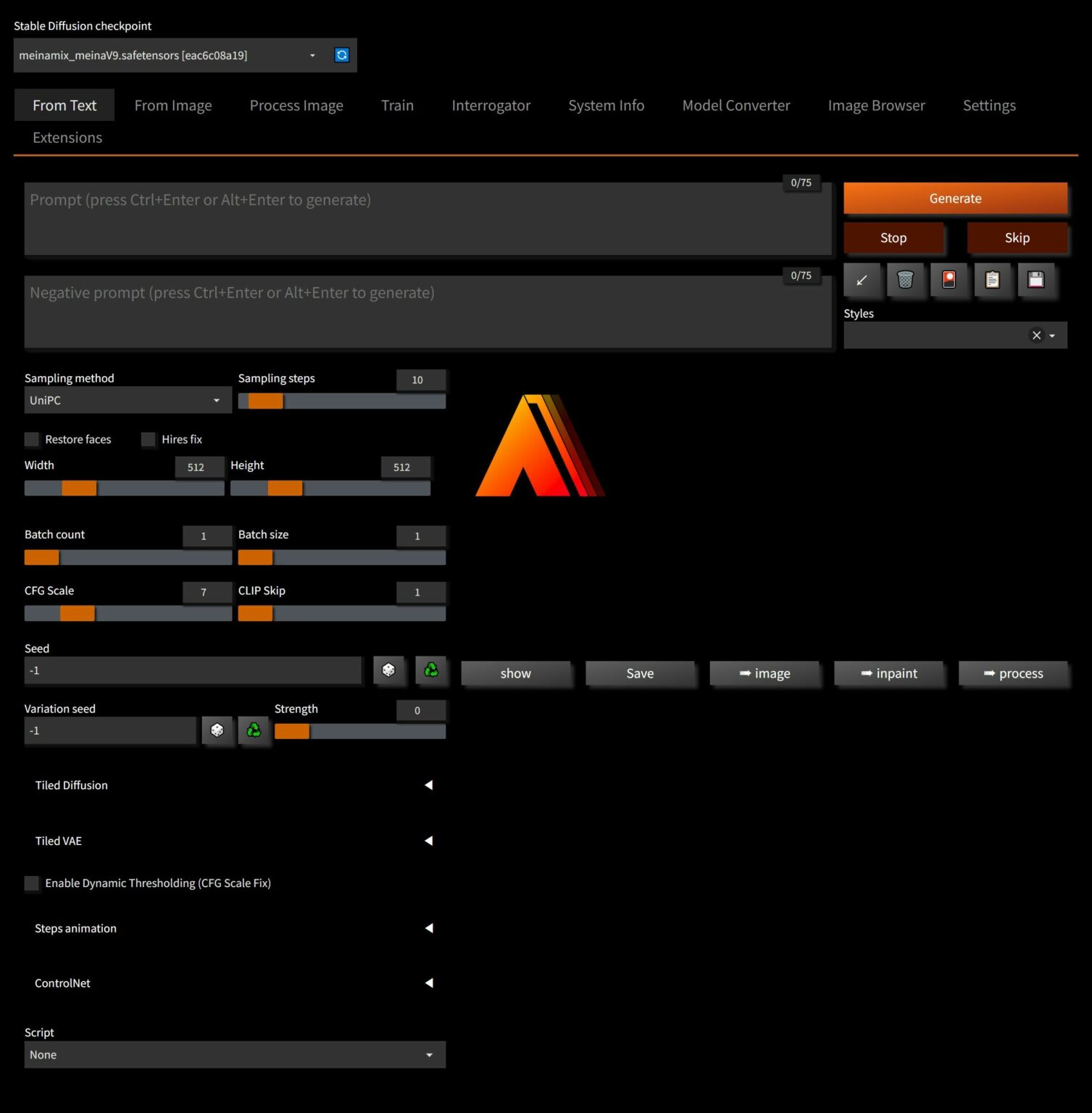This screenshot has width=1092, height=1113.
Task: Click the refresh checkpoint list icon
Action: pyautogui.click(x=341, y=55)
